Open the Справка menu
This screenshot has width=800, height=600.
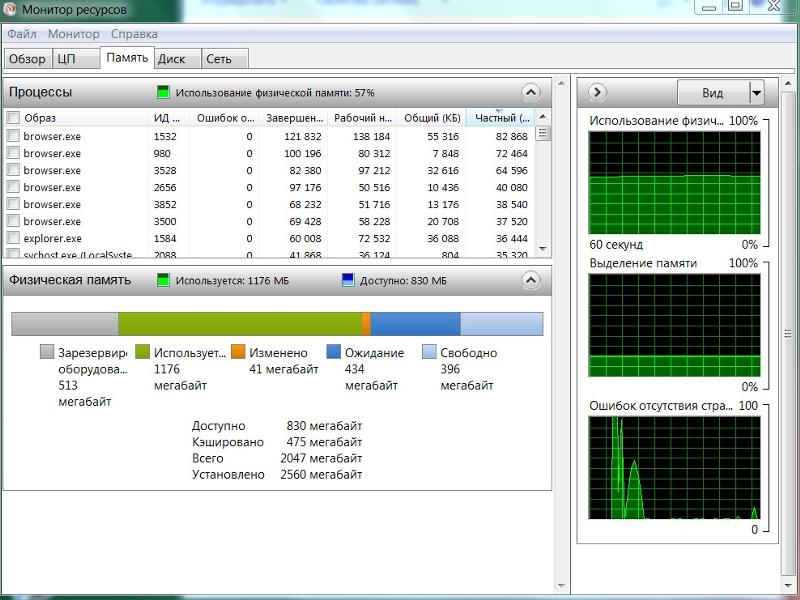[x=134, y=34]
